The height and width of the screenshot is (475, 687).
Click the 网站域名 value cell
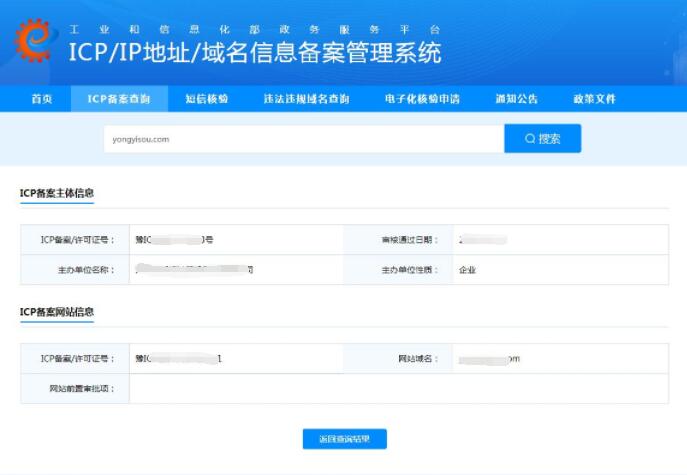coord(560,358)
